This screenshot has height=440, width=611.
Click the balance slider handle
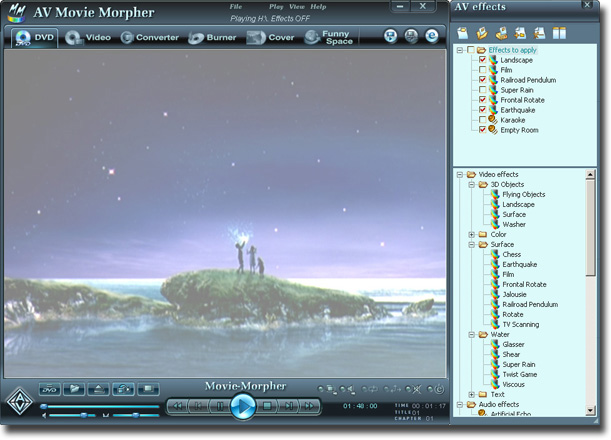pyautogui.click(x=135, y=415)
